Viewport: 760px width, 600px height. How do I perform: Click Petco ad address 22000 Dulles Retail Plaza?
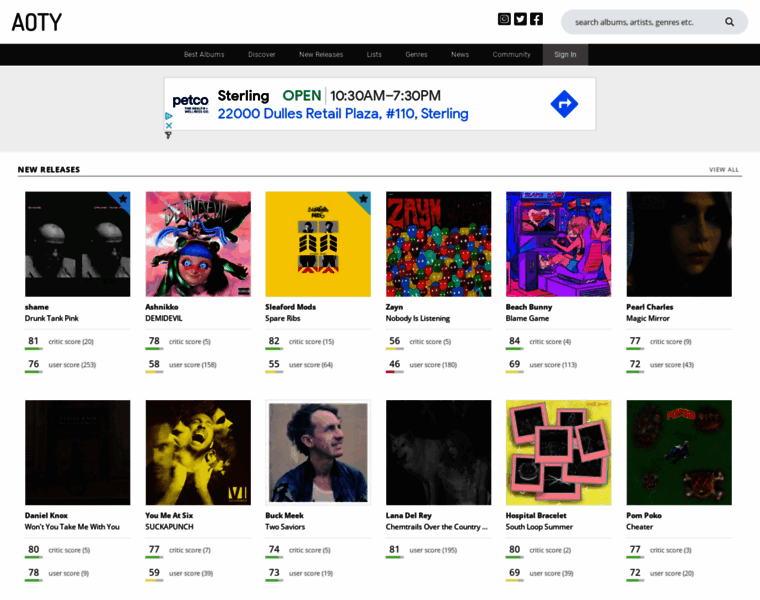tap(343, 113)
